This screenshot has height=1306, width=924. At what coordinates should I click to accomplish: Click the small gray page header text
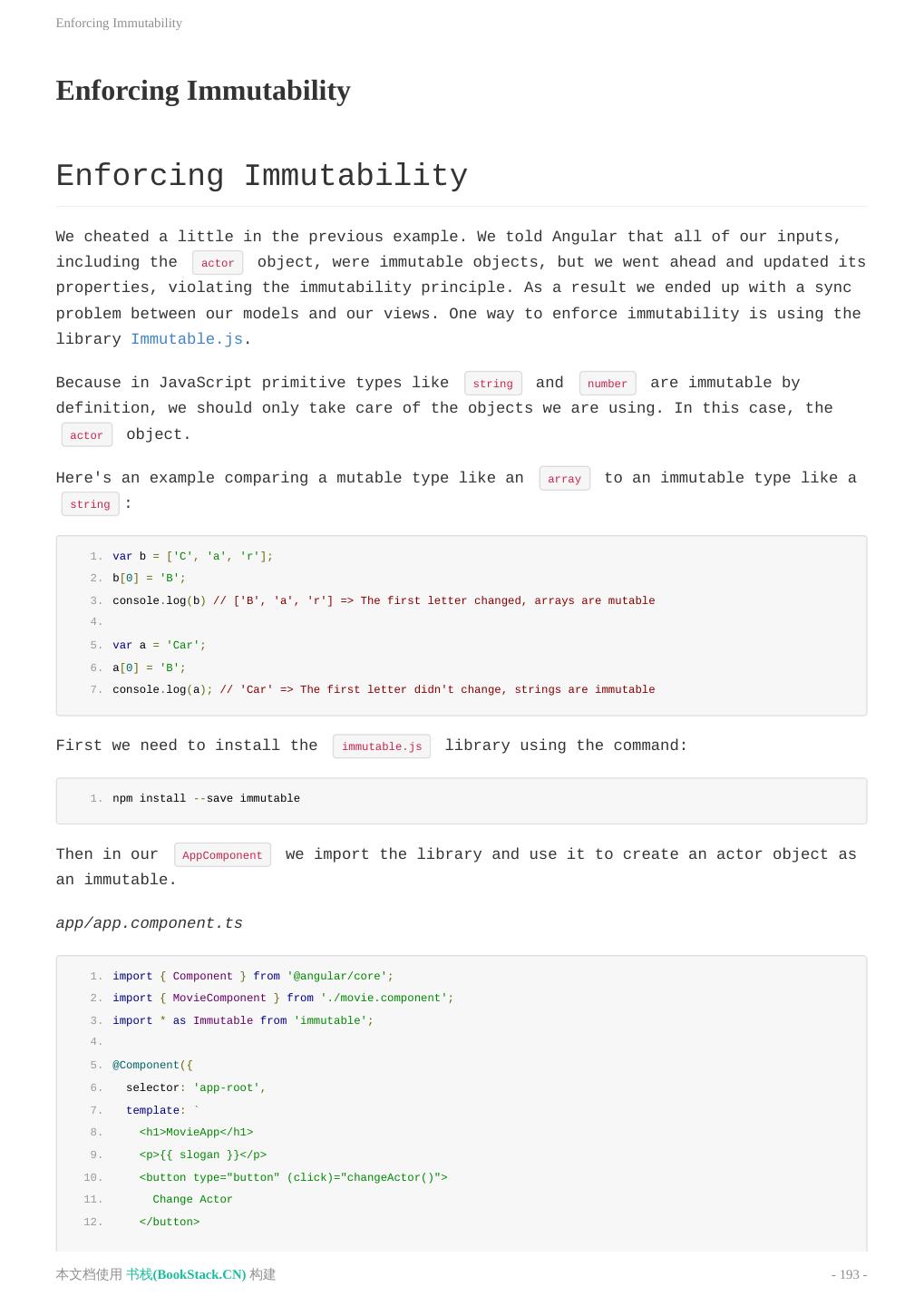point(119,23)
